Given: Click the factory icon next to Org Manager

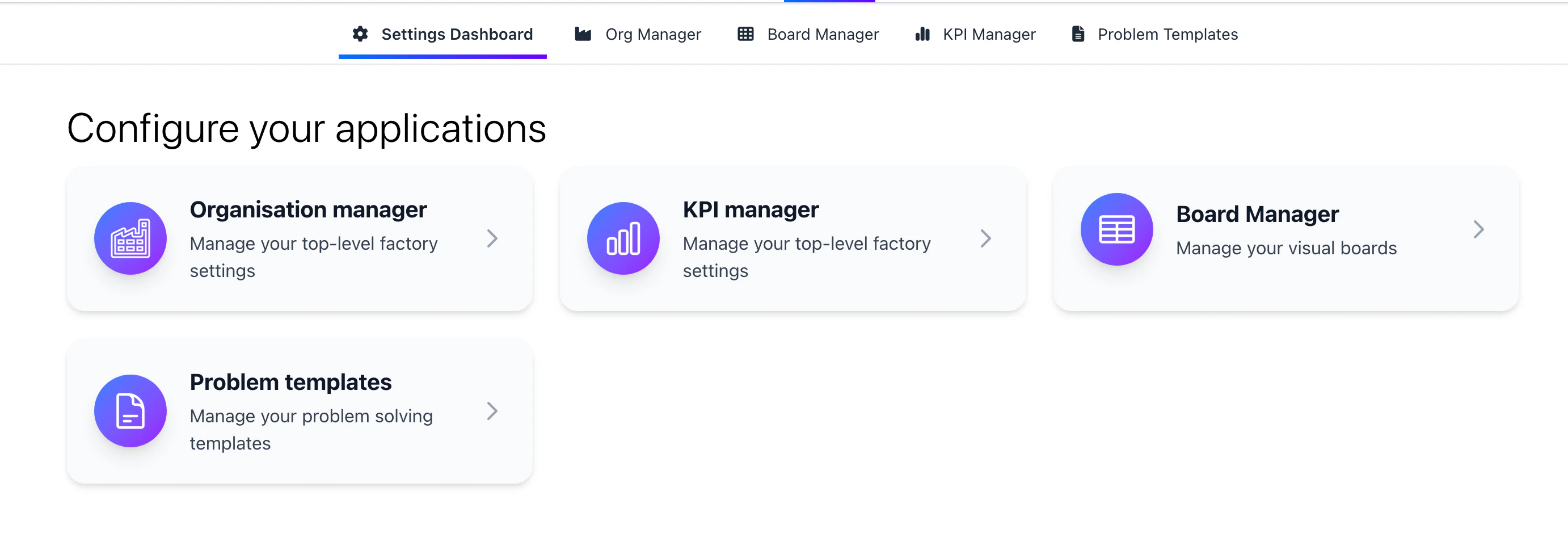Looking at the screenshot, I should [x=582, y=34].
